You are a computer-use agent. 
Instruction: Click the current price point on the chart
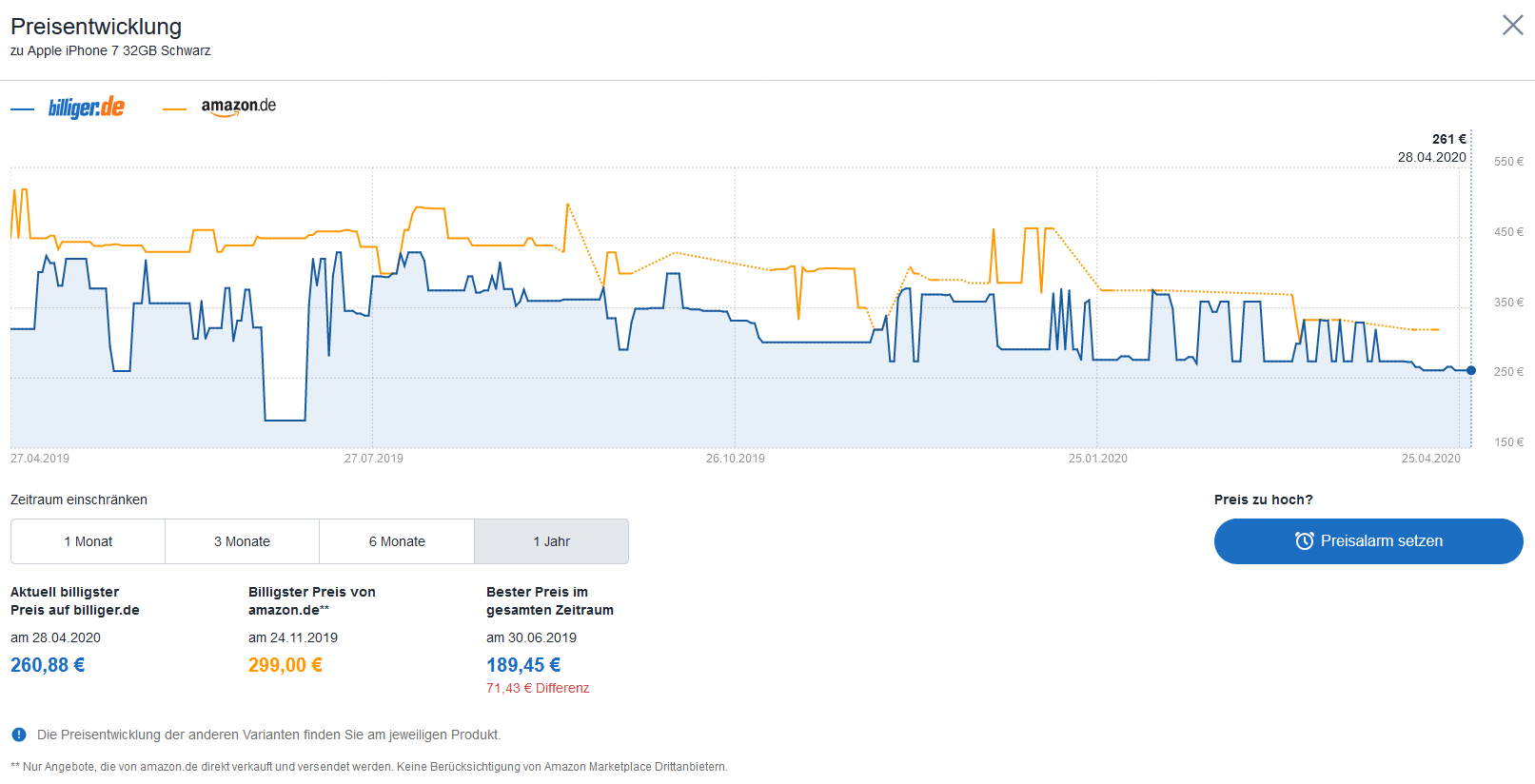[1471, 370]
